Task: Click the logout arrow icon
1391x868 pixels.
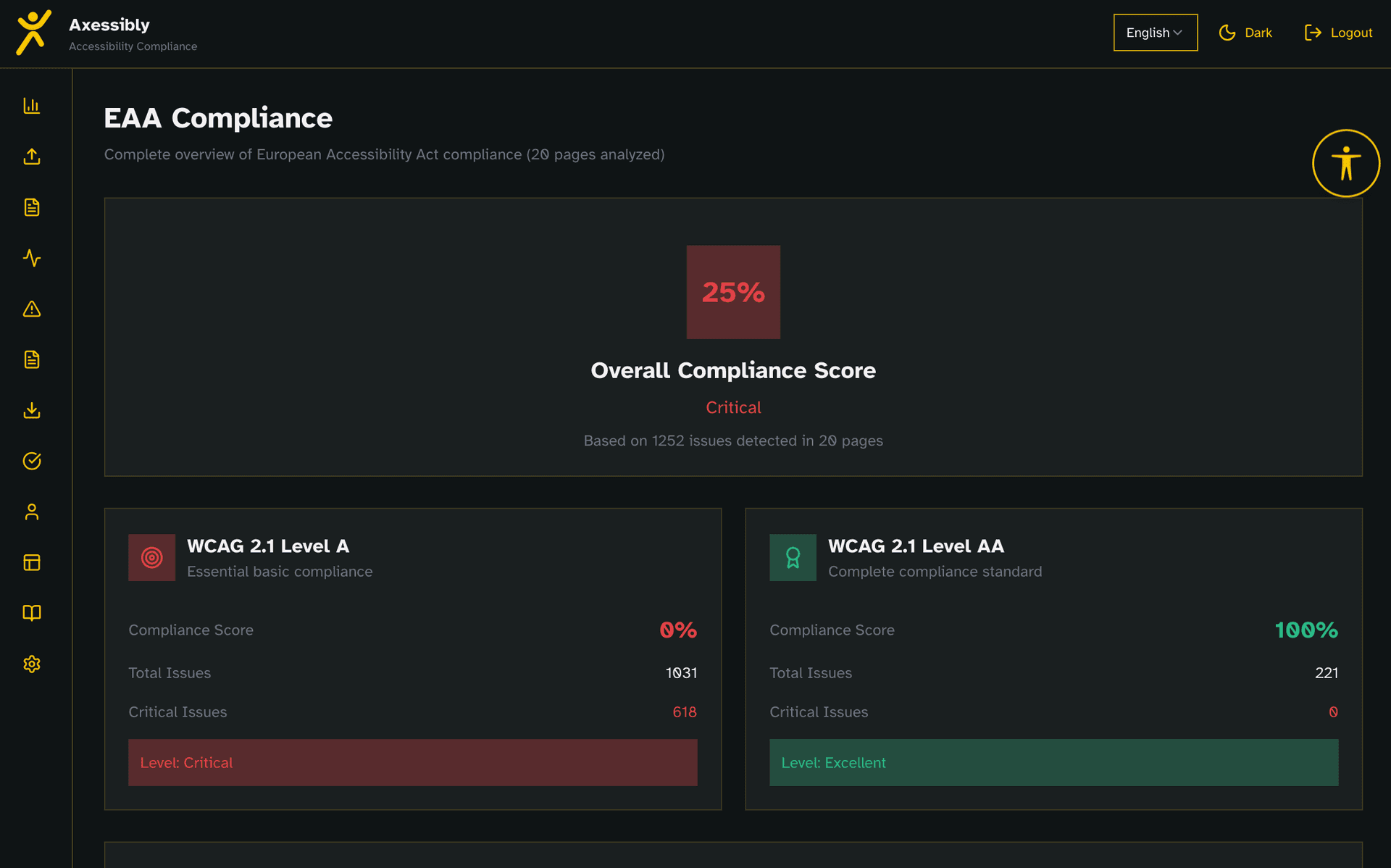Action: click(1312, 33)
